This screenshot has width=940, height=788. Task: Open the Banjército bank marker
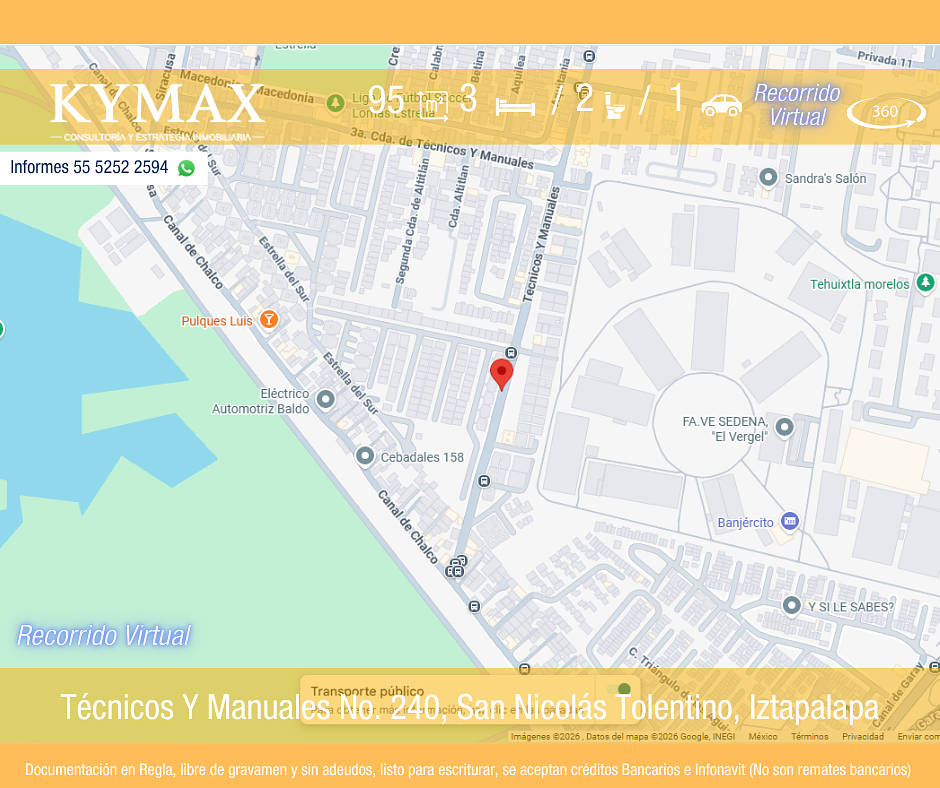pyautogui.click(x=790, y=521)
